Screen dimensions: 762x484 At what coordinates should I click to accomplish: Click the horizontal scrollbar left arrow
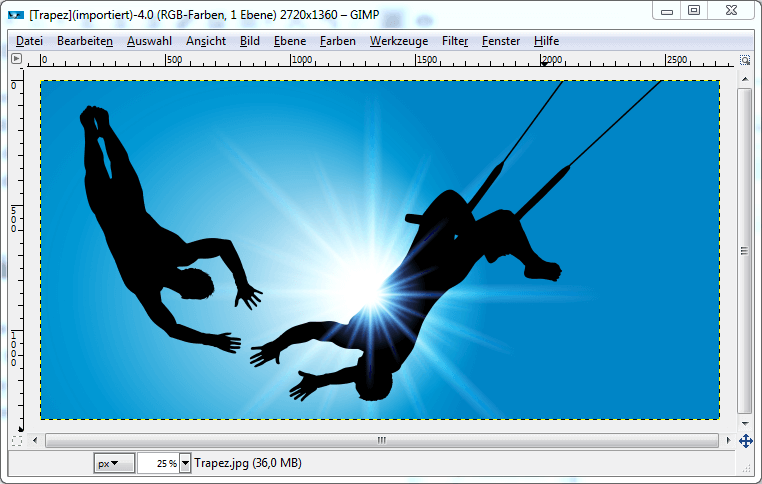tap(35, 440)
